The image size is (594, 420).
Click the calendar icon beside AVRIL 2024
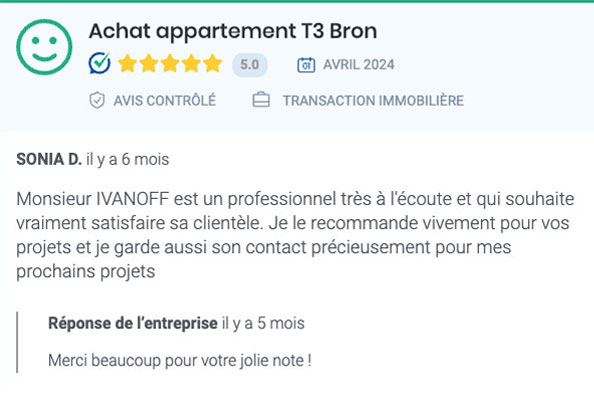(306, 65)
